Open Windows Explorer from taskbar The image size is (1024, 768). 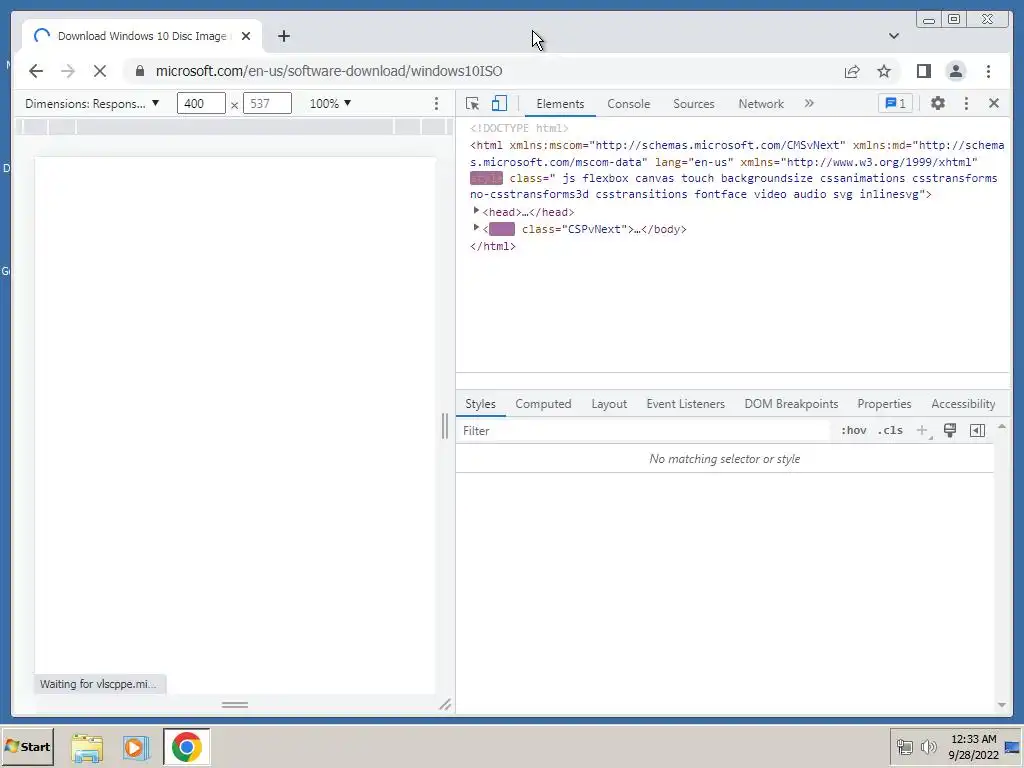tap(87, 747)
